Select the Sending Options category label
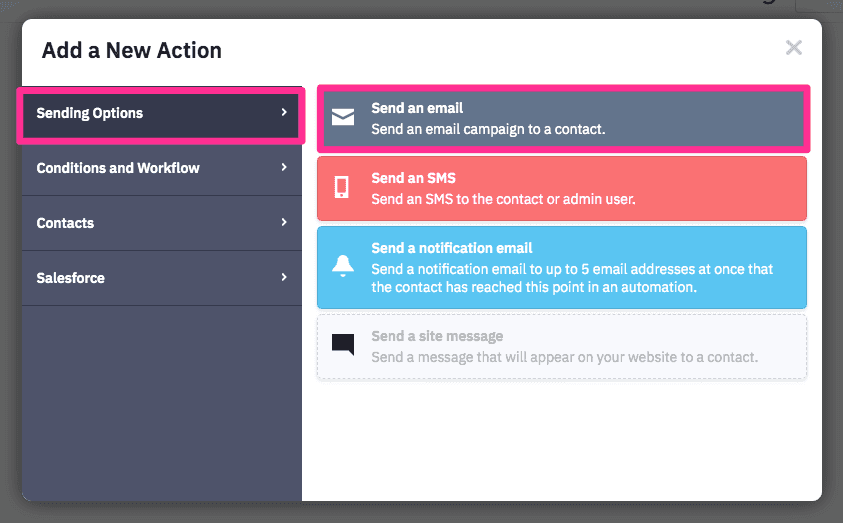 (90, 113)
